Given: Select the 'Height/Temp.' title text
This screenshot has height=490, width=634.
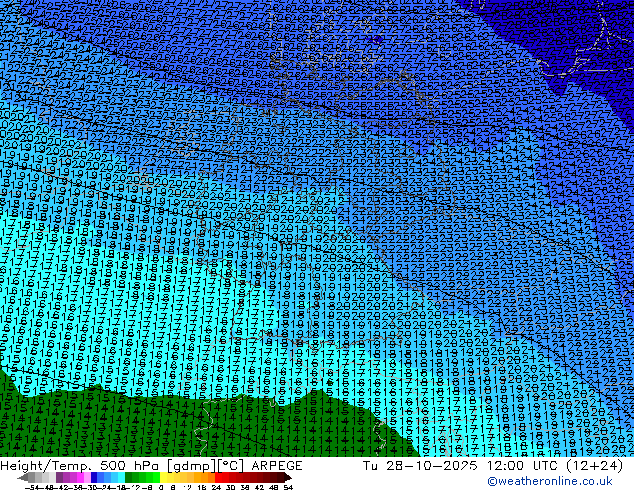Looking at the screenshot, I should (x=45, y=466).
